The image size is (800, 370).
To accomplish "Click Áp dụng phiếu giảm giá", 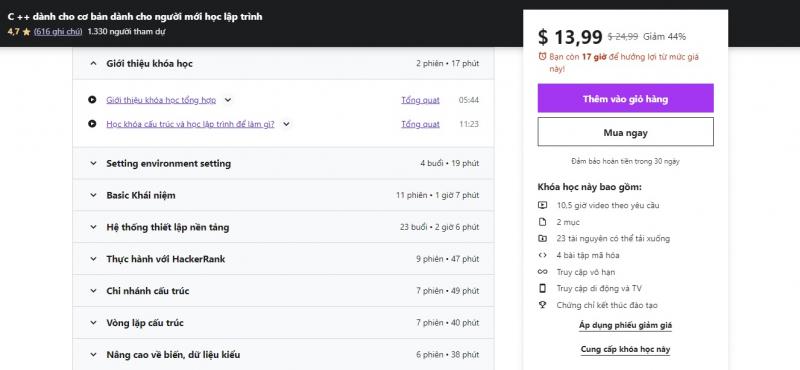I will (x=626, y=325).
